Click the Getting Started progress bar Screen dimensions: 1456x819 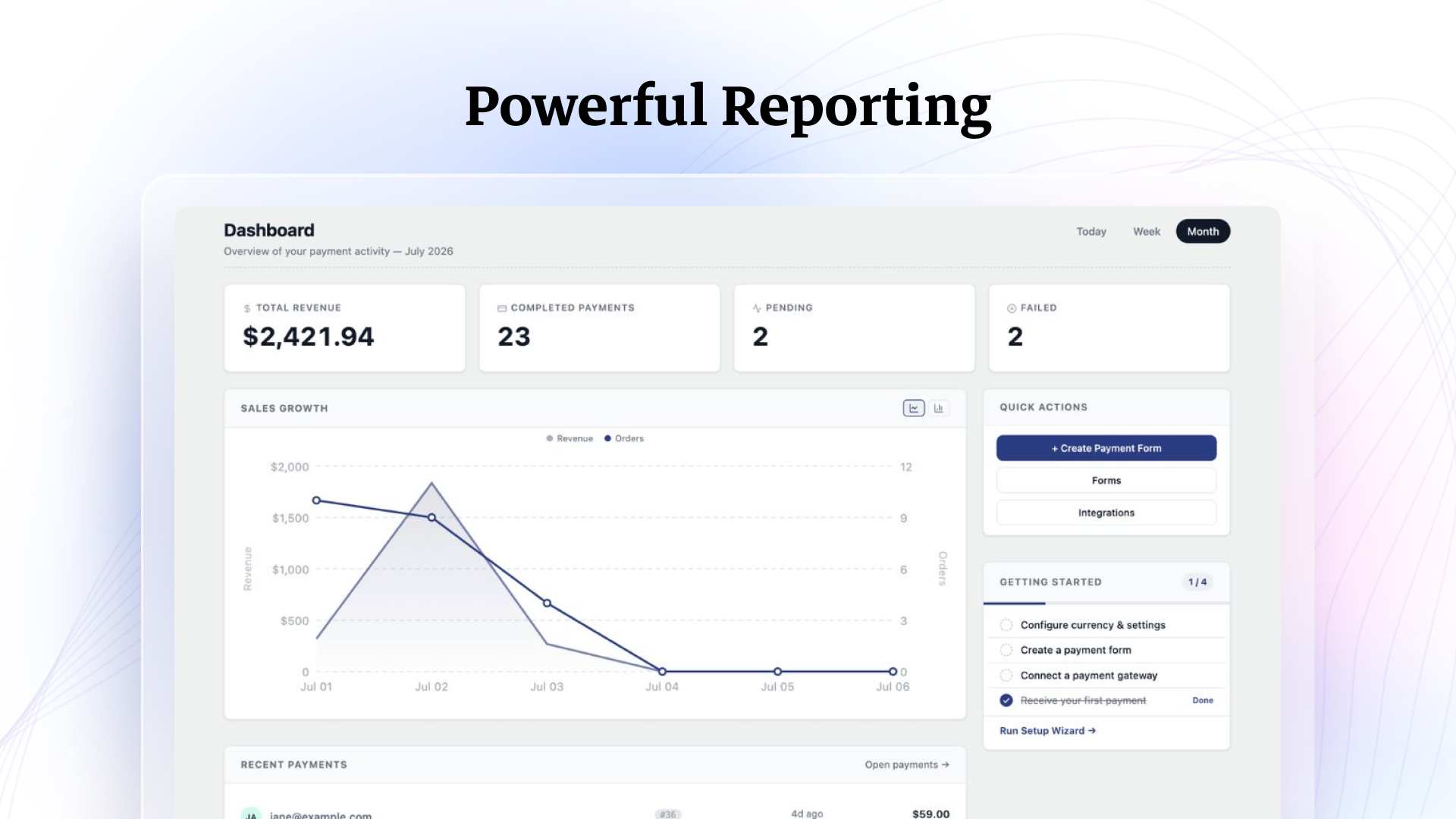[x=1106, y=604]
